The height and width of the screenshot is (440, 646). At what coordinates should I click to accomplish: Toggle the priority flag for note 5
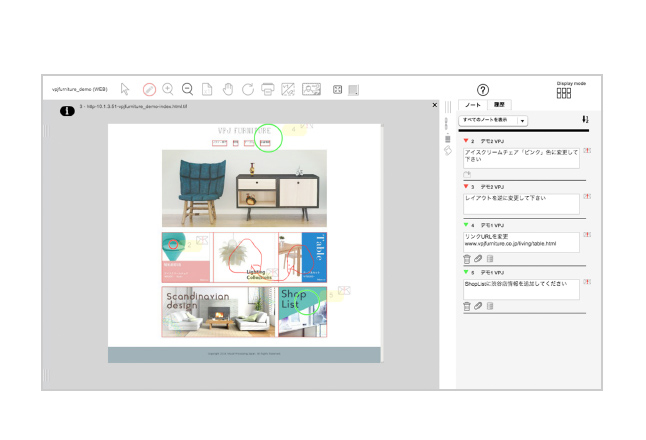587,283
